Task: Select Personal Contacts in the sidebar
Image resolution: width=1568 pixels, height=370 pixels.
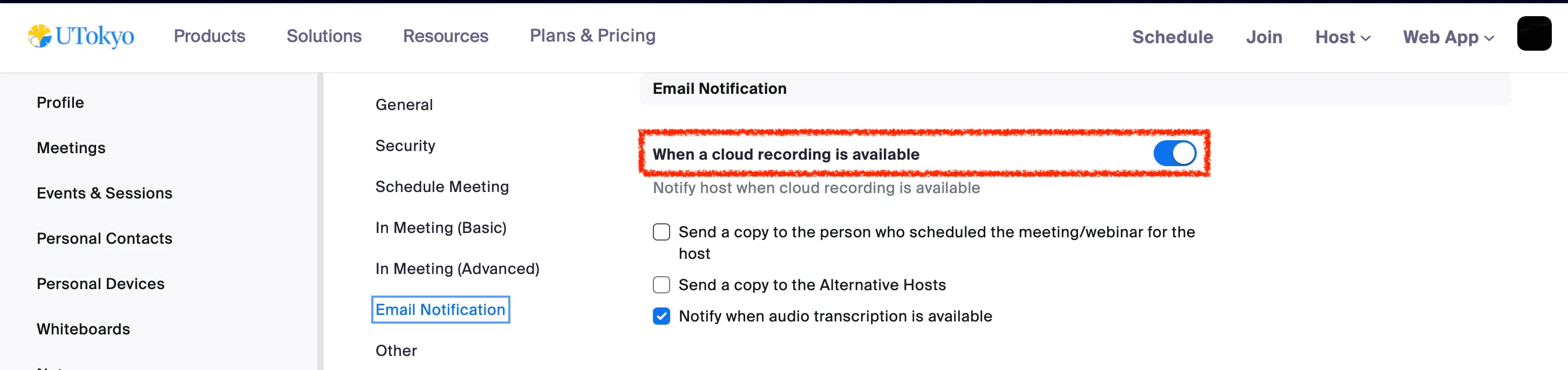Action: tap(104, 238)
